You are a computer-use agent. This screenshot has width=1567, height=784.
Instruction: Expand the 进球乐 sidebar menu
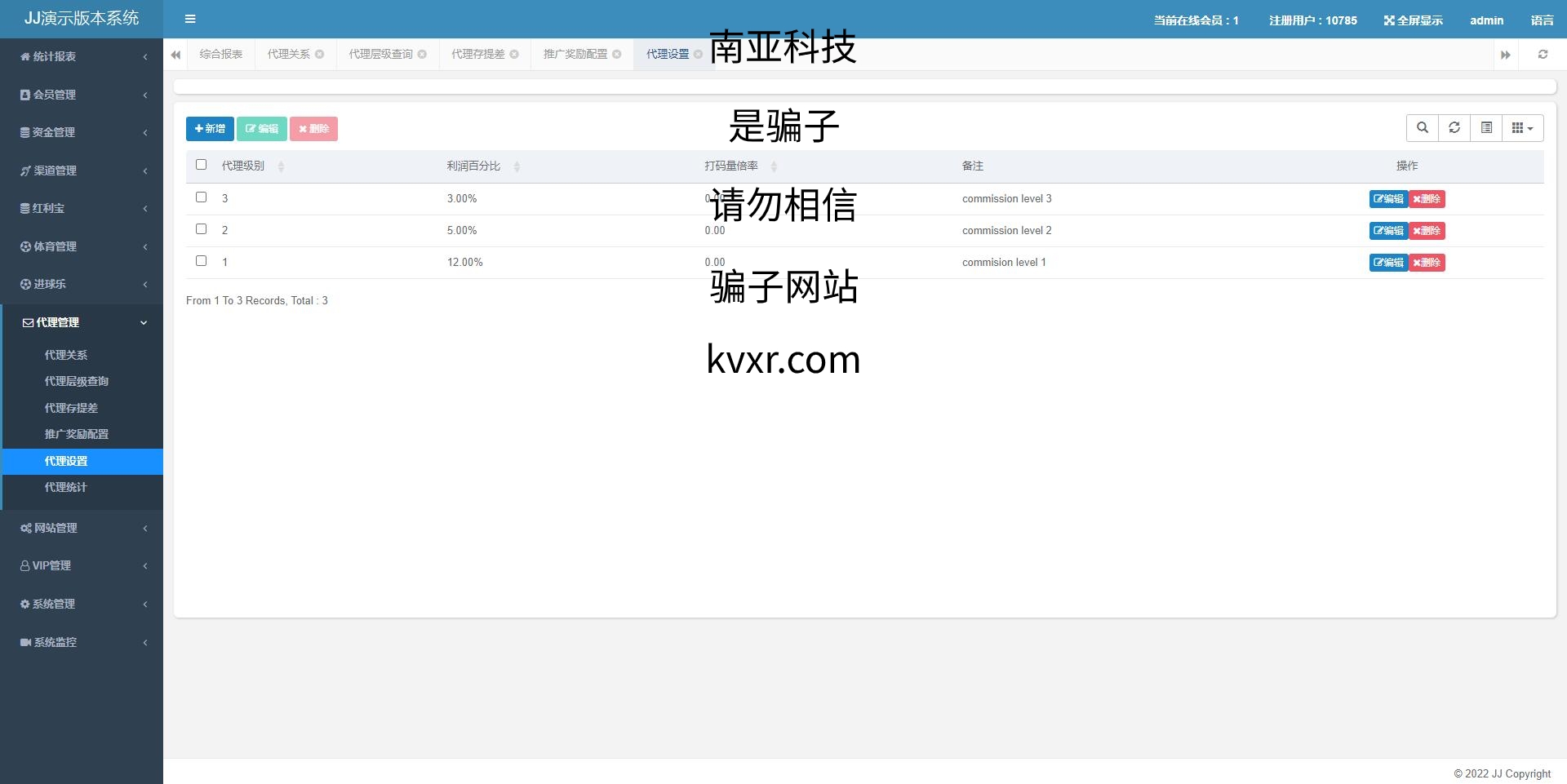click(x=82, y=284)
